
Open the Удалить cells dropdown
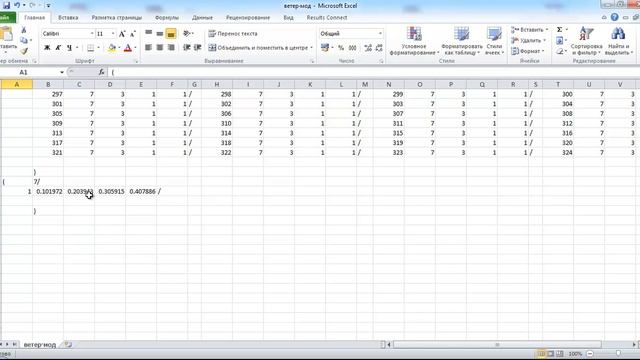click(528, 40)
